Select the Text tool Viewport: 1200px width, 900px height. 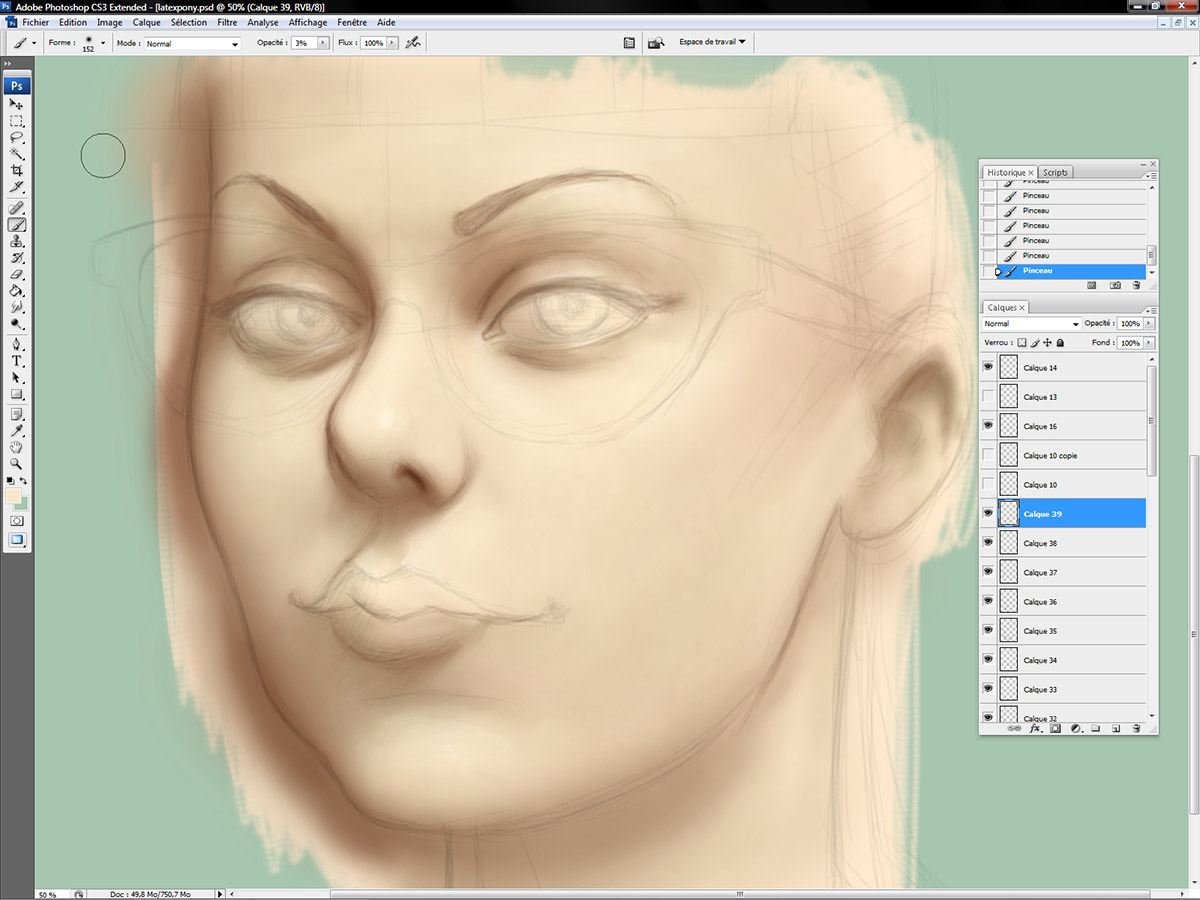point(17,361)
